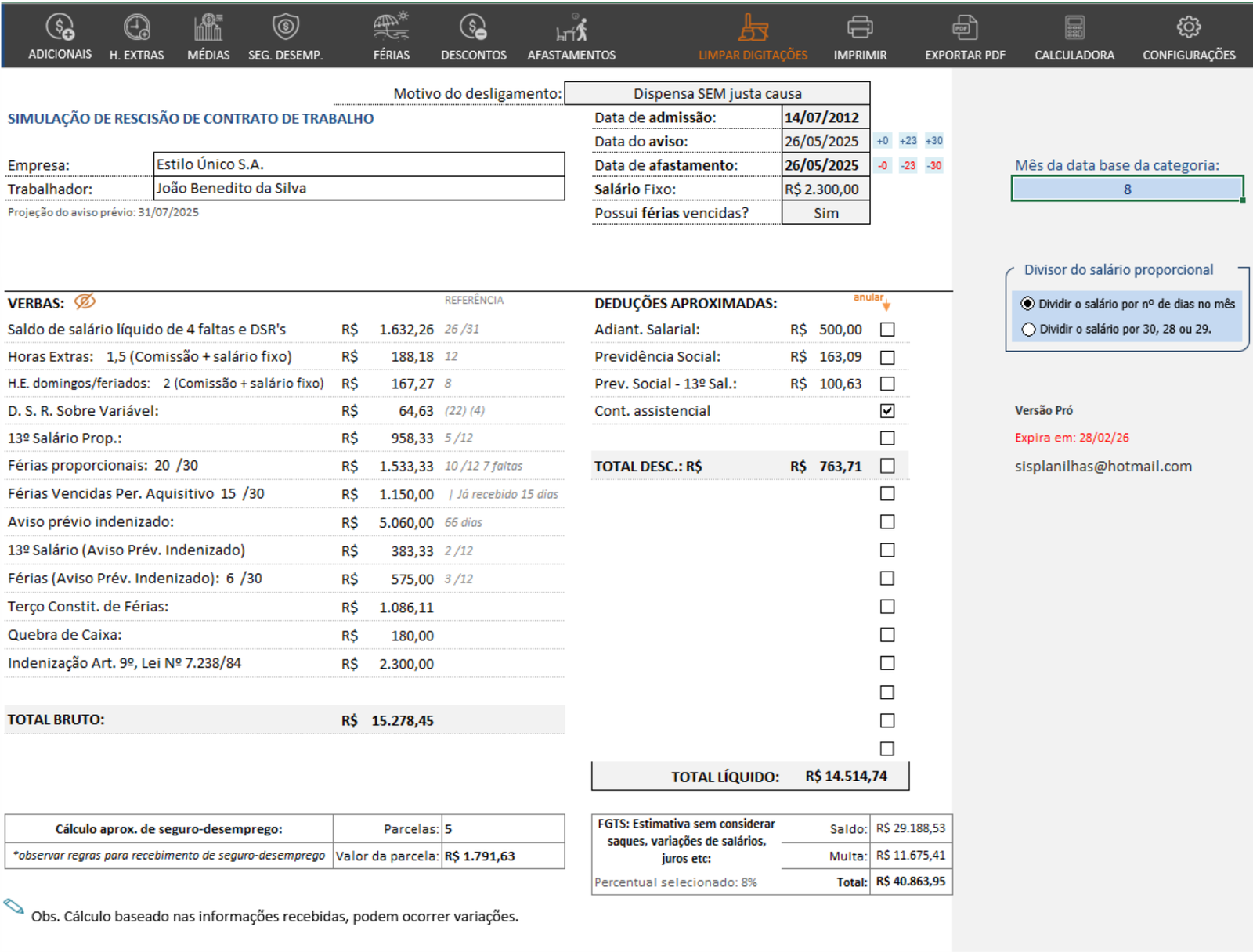Click the +30 aviso date button

click(933, 141)
